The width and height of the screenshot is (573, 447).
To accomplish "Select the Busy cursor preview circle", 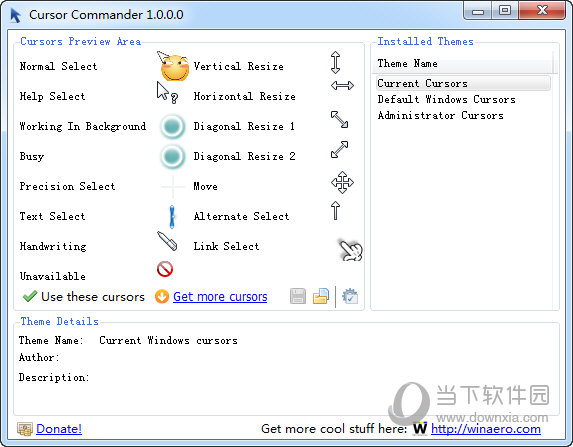I will [x=172, y=156].
